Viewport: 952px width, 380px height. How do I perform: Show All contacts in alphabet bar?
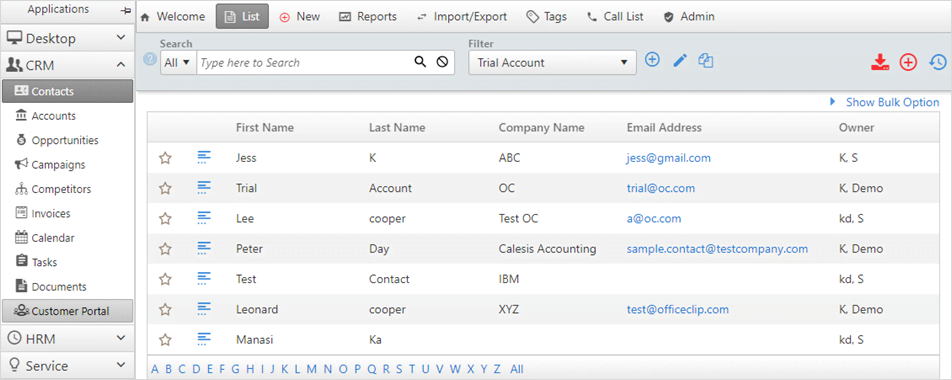click(517, 369)
